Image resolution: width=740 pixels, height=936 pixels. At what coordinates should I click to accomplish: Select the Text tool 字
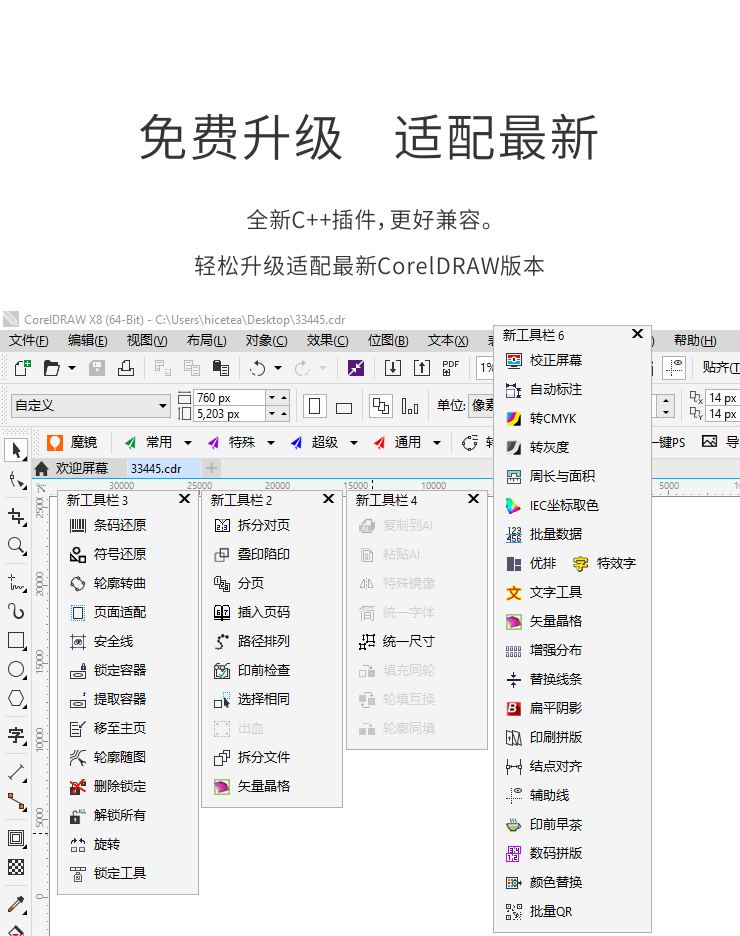pyautogui.click(x=16, y=735)
